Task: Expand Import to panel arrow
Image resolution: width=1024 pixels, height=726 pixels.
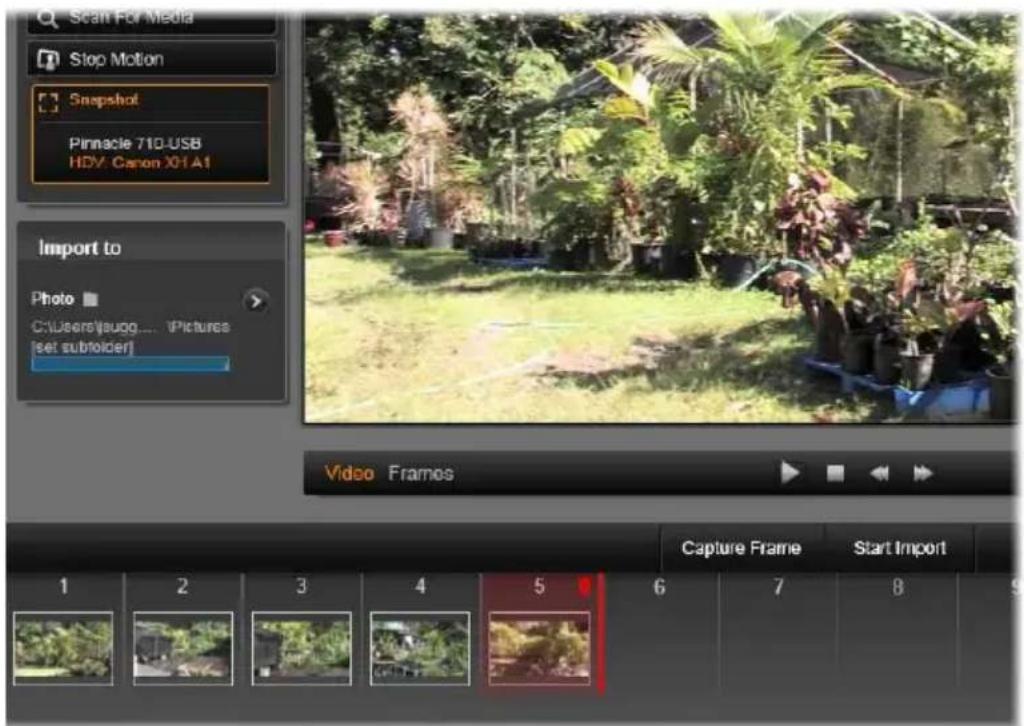Action: (255, 301)
